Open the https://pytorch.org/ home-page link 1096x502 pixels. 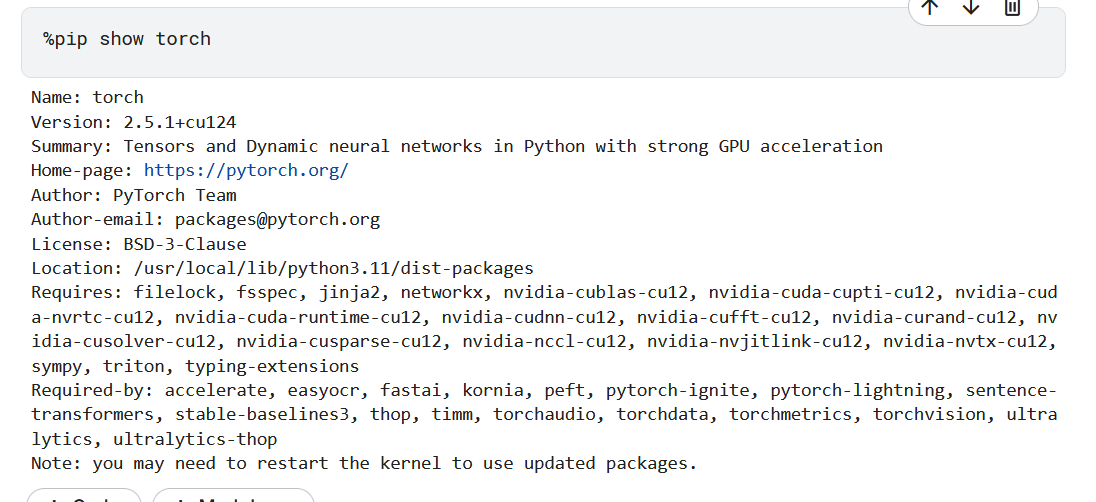[x=246, y=170]
